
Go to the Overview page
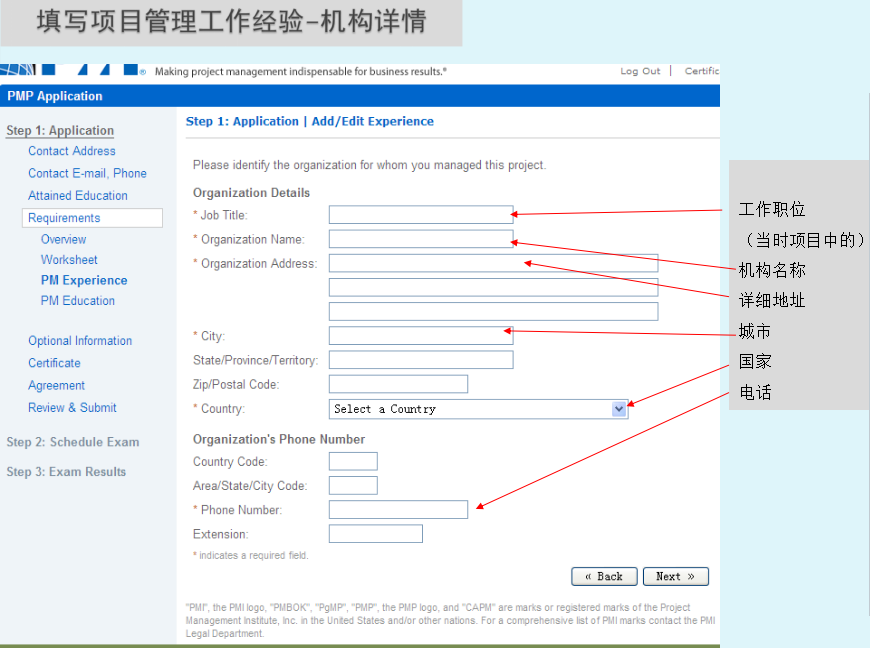pyautogui.click(x=63, y=239)
